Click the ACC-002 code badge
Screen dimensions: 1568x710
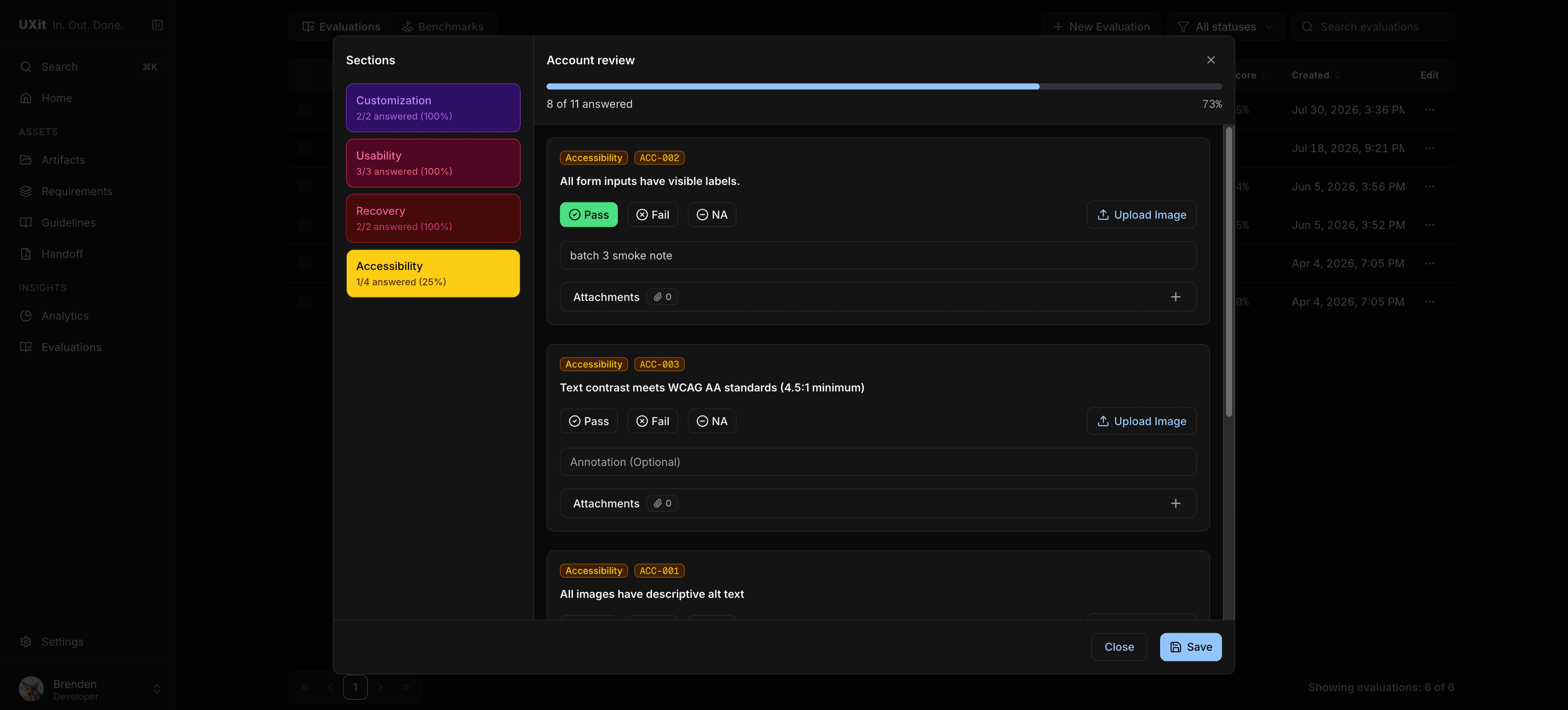[x=659, y=158]
